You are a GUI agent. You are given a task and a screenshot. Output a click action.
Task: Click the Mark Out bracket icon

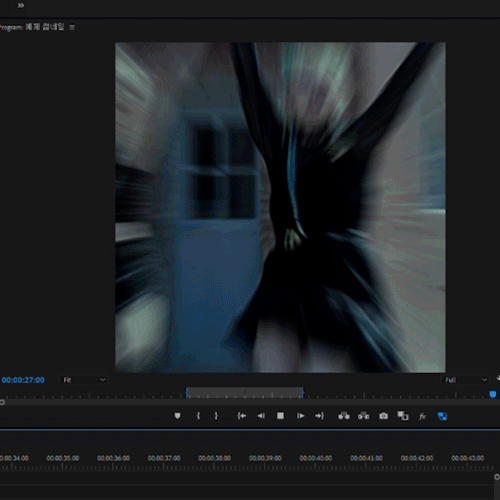tap(216, 416)
